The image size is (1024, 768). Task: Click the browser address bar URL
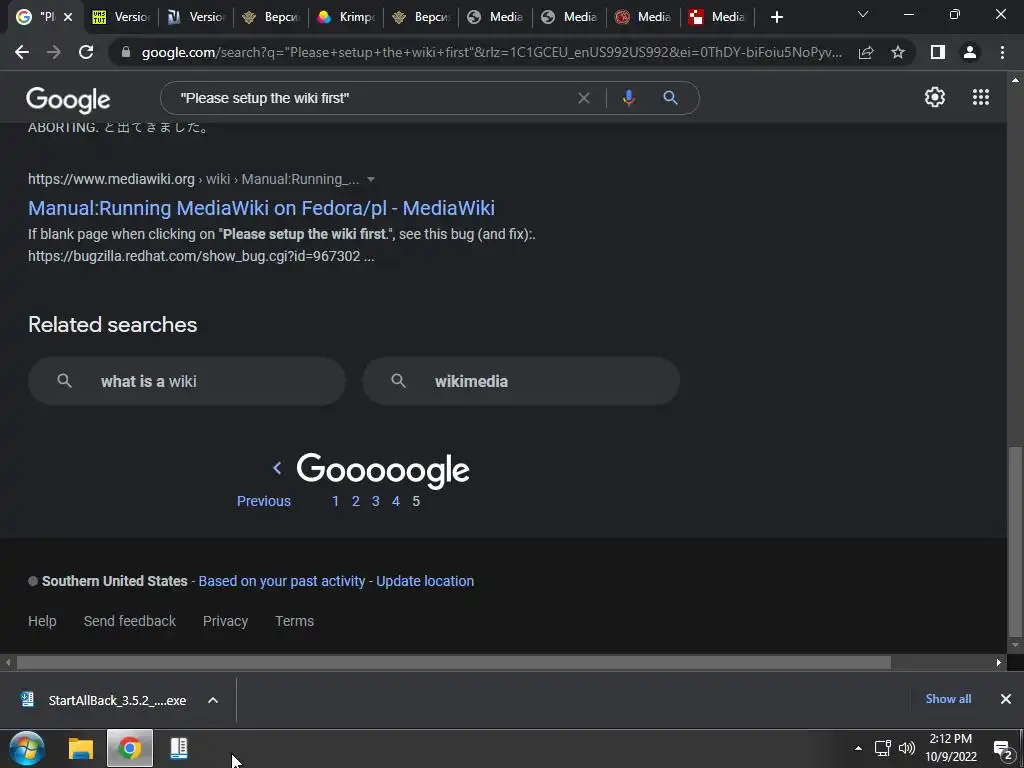click(x=491, y=52)
